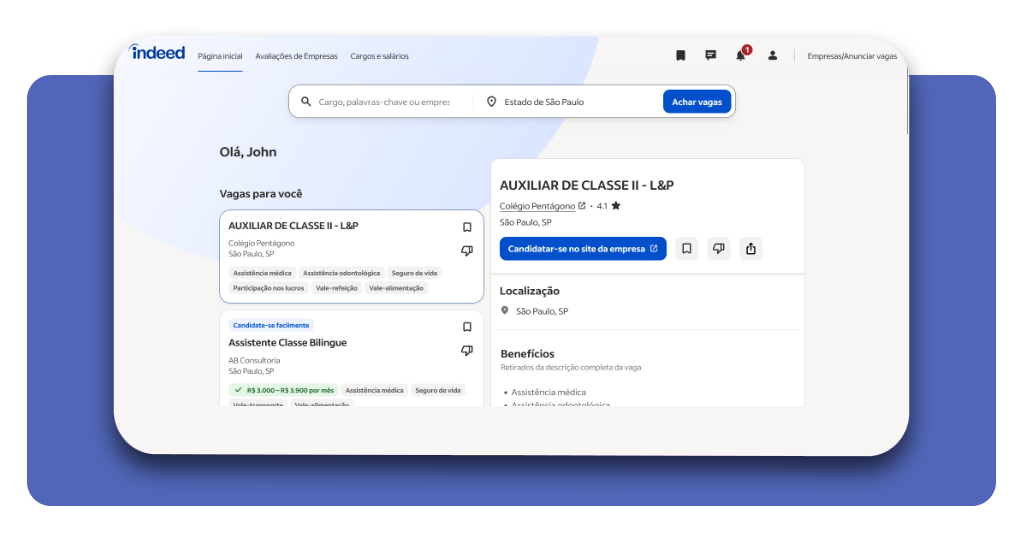Screen dimensions: 1024x536
Task: Click the Achar vagas button
Action: pyautogui.click(x=697, y=102)
